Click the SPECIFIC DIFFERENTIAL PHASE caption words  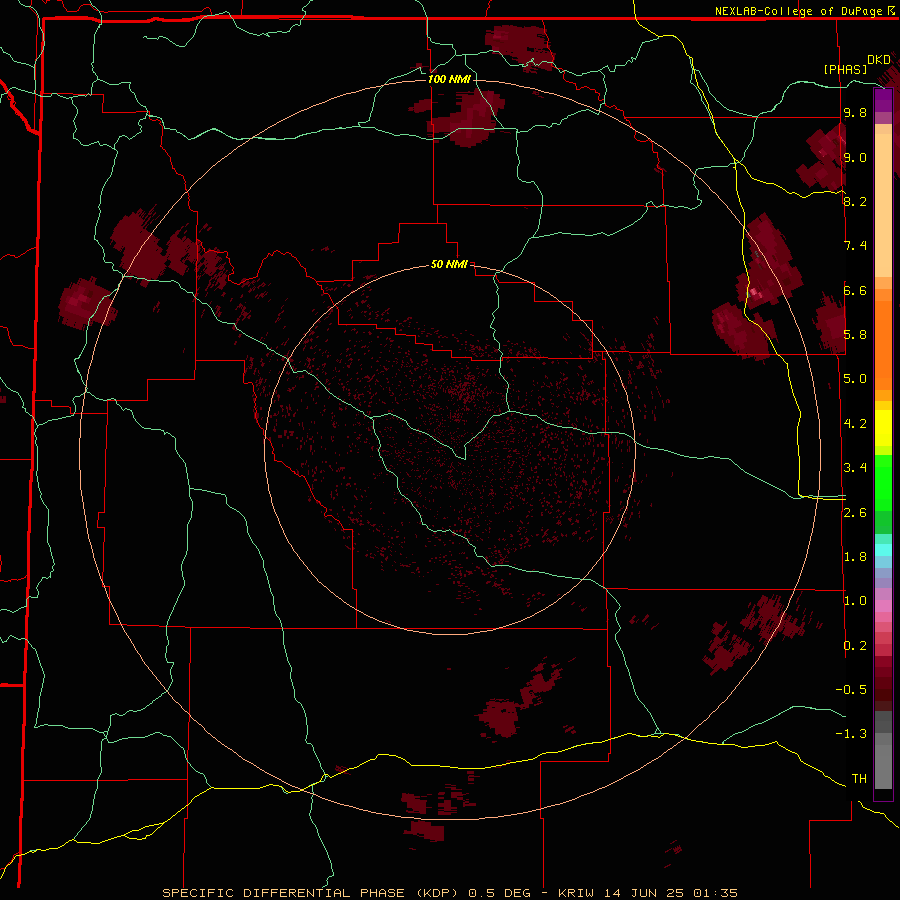pos(284,893)
